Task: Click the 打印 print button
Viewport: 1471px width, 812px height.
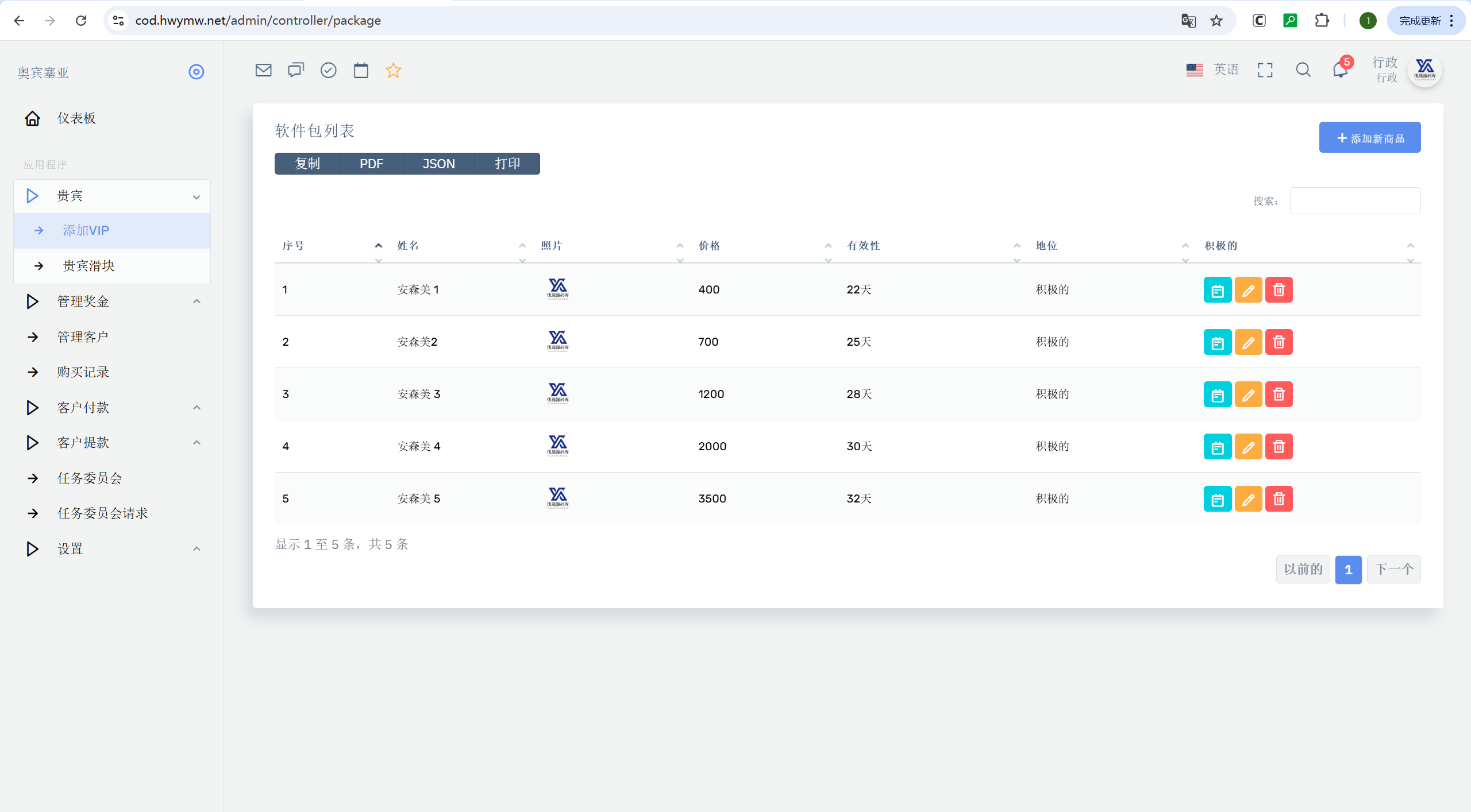Action: tap(507, 164)
